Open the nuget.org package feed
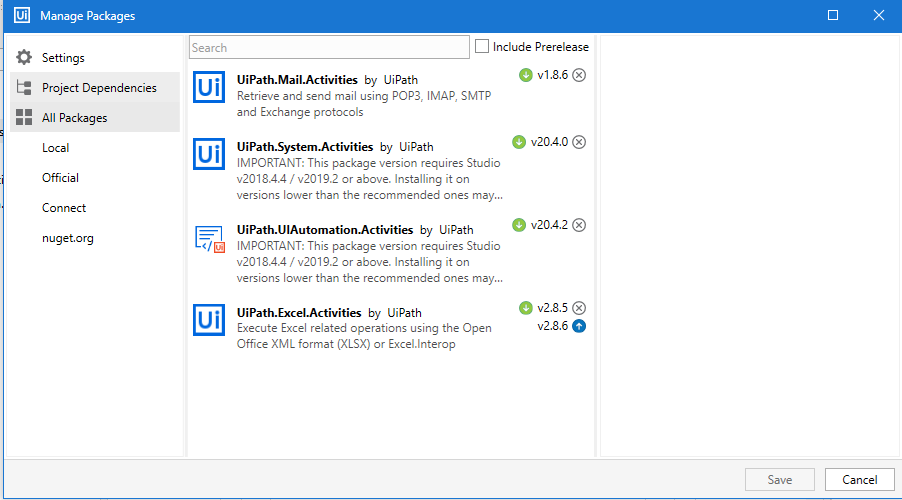The height and width of the screenshot is (500, 902). coord(67,238)
